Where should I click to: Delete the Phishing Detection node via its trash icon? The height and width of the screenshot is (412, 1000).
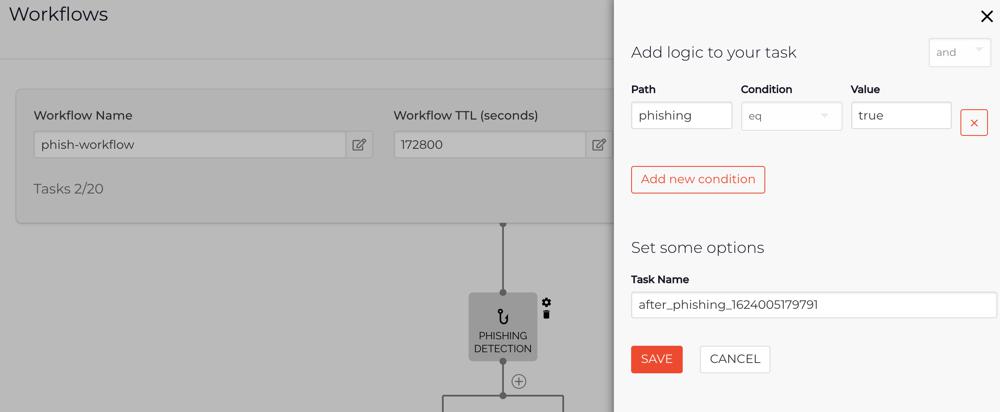(546, 315)
